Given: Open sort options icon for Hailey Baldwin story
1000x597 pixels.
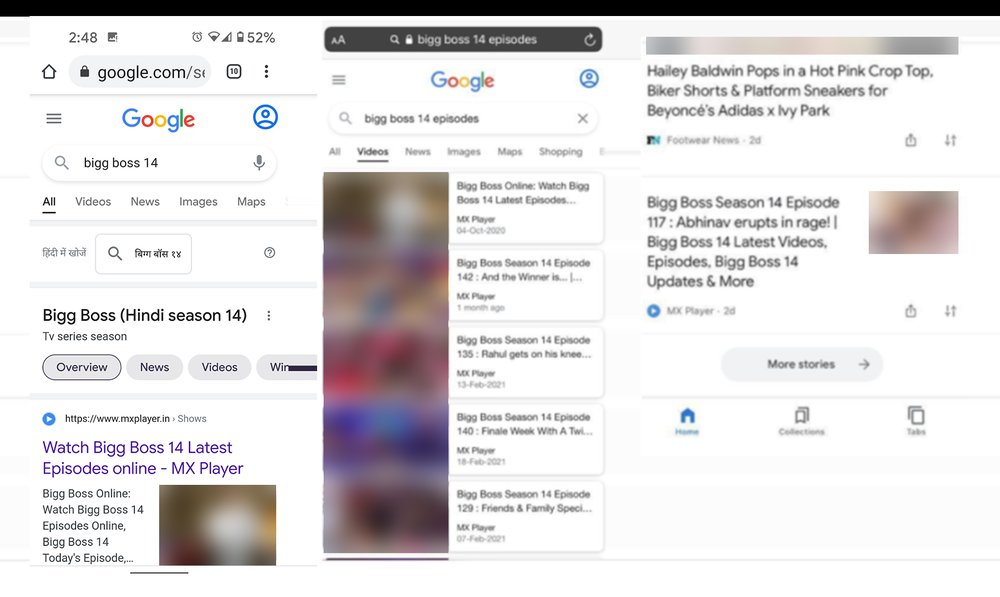Looking at the screenshot, I should click(950, 140).
